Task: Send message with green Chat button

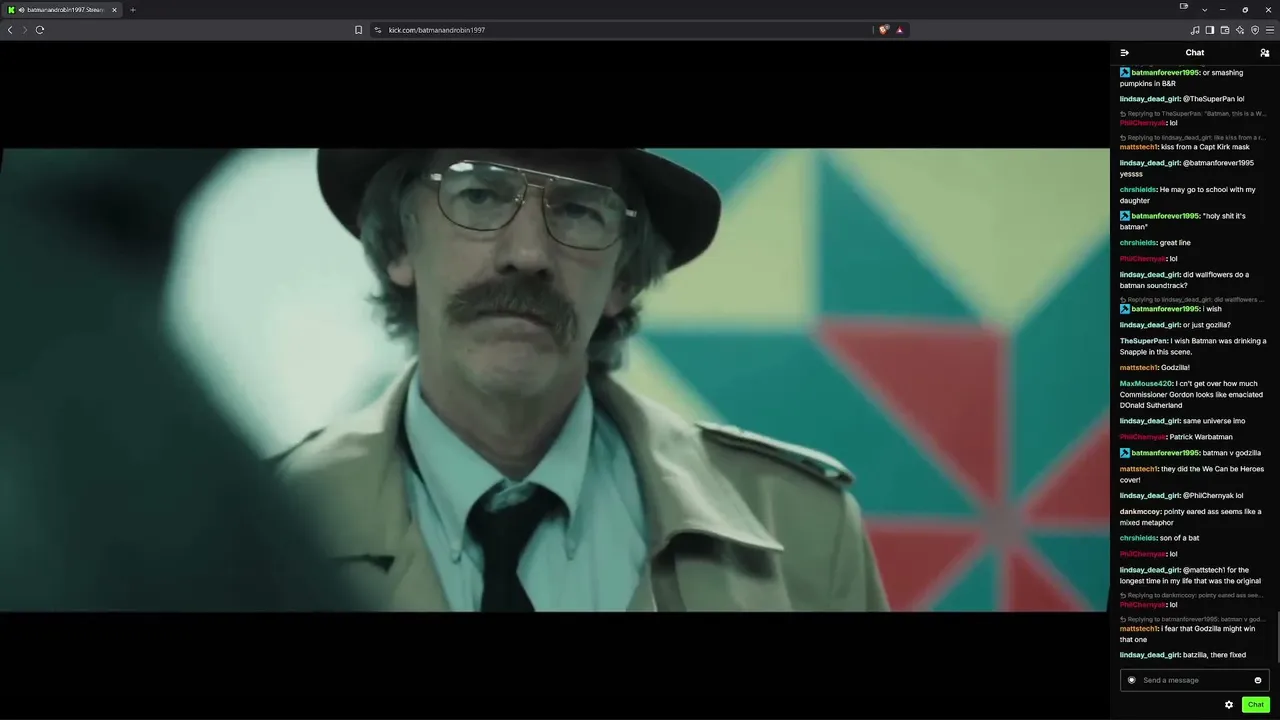Action: 1256,705
